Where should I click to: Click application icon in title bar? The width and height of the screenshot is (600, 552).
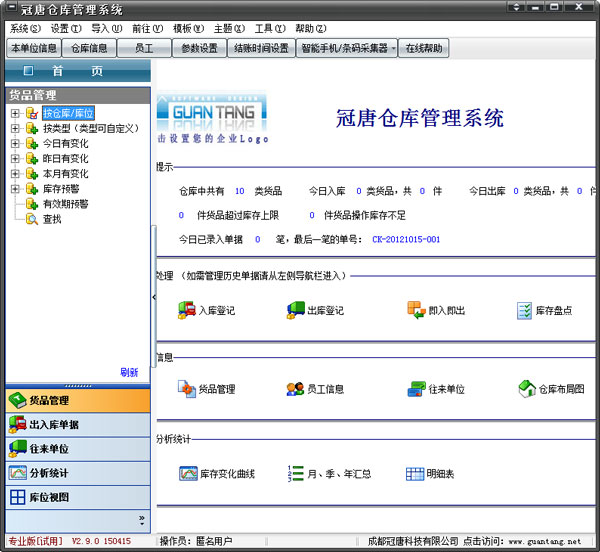11,8
